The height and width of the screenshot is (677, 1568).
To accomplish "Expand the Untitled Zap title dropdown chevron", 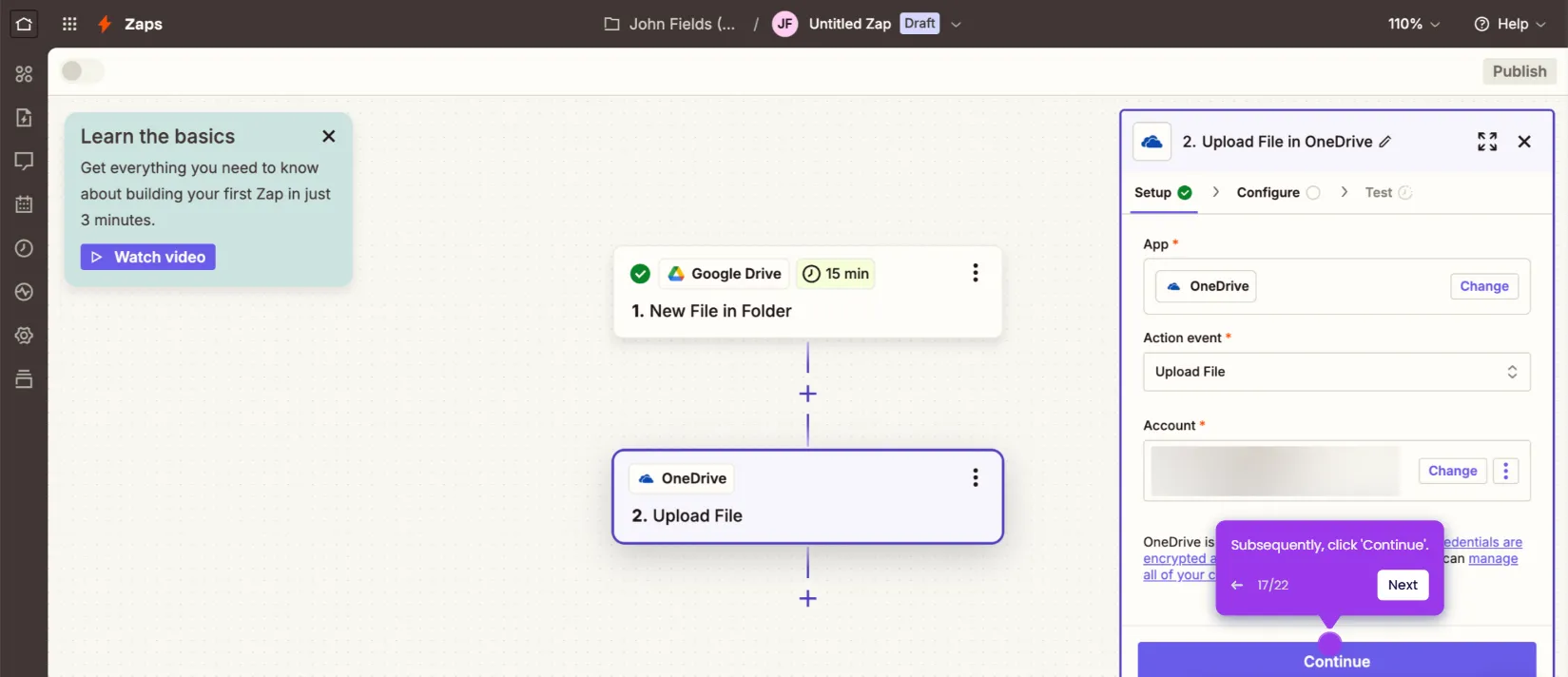I will pyautogui.click(x=956, y=24).
